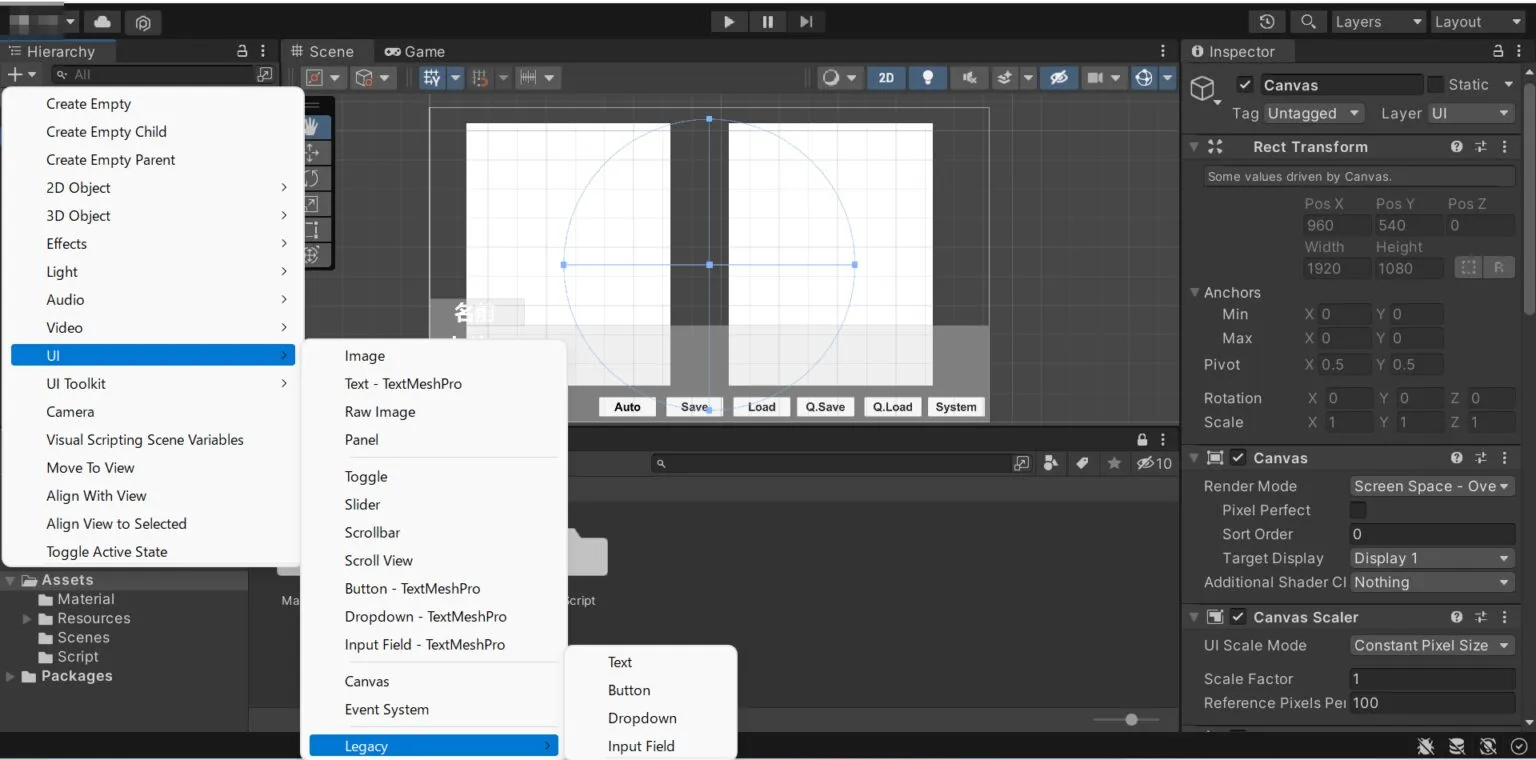This screenshot has height=760, width=1536.
Task: Check the Pixel Perfect checkbox
Action: (1358, 510)
